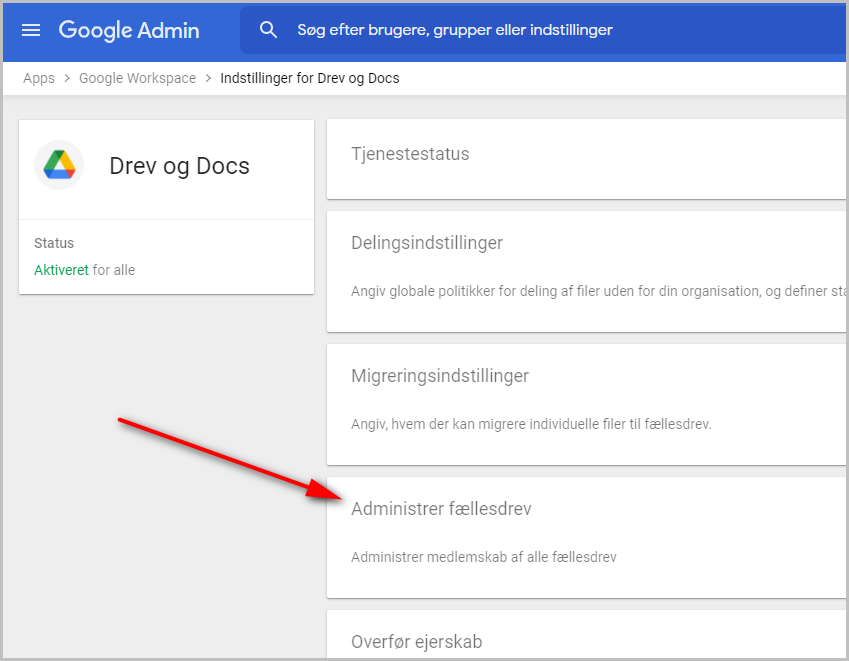849x661 pixels.
Task: Open Overfør ejerskab section
Action: coord(586,634)
